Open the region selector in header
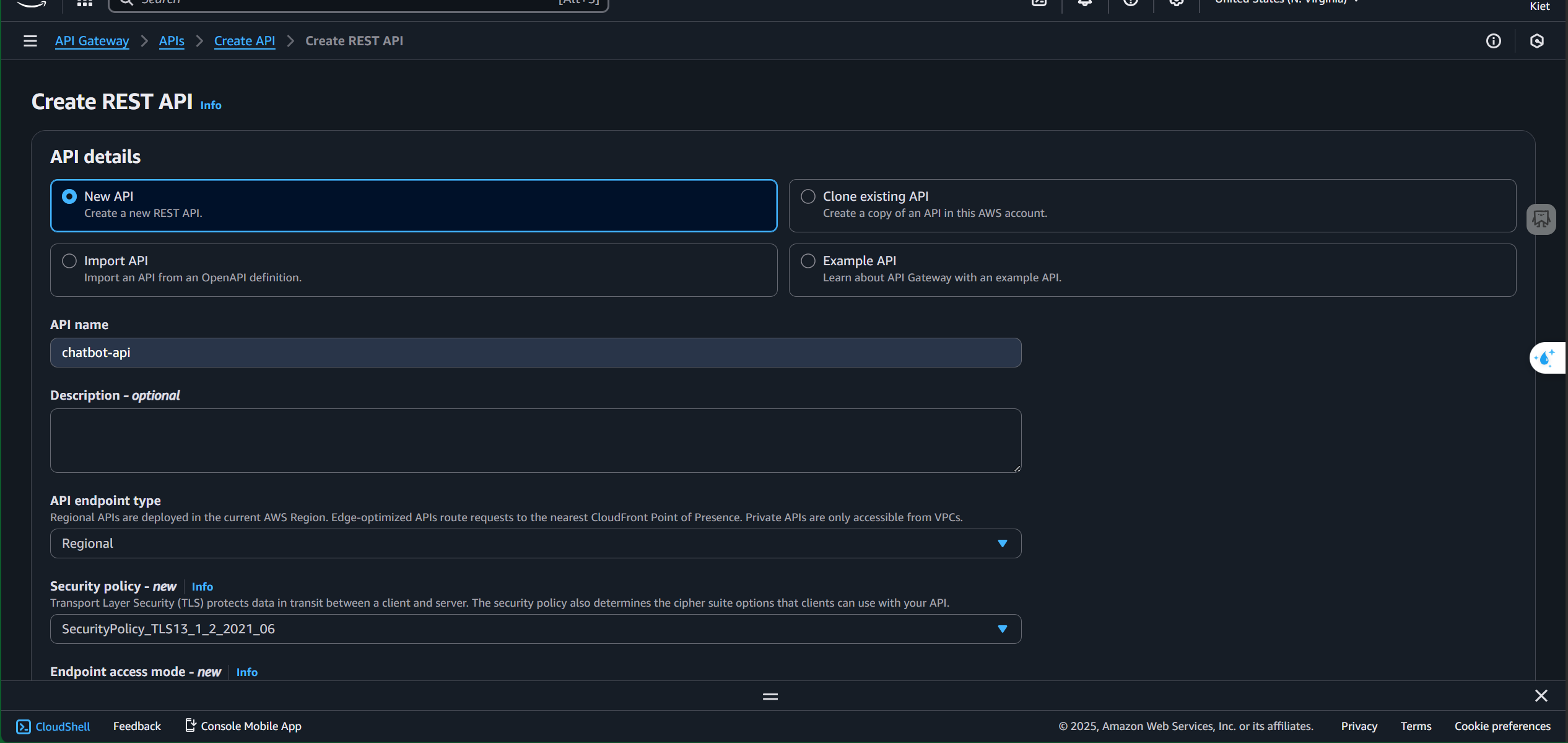The height and width of the screenshot is (743, 1568). [x=1285, y=2]
